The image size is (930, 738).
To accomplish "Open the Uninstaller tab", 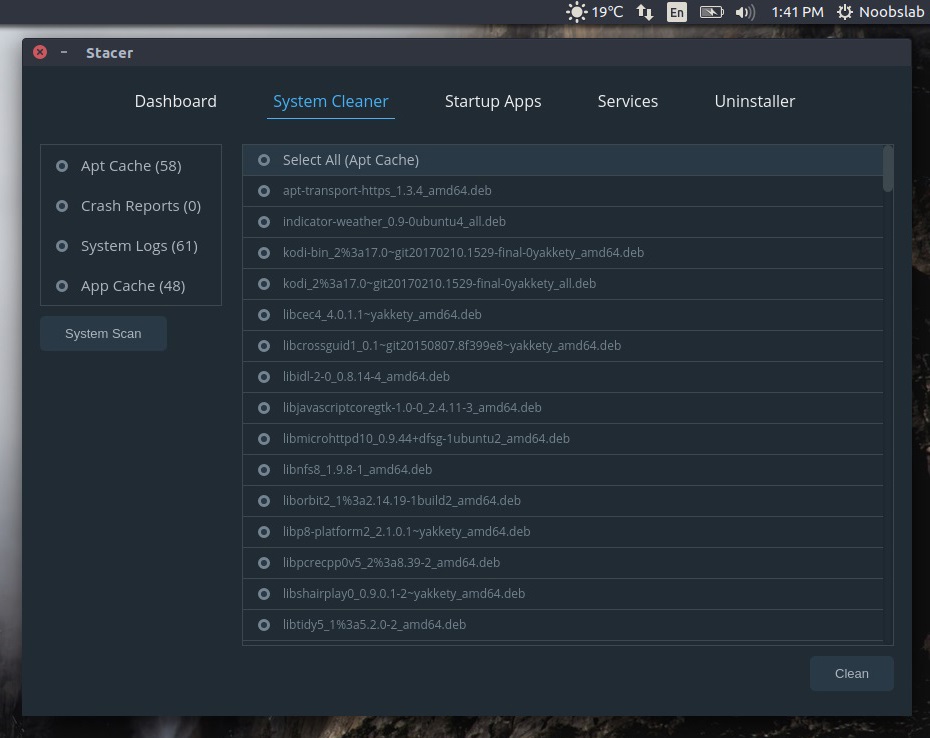I will (754, 101).
